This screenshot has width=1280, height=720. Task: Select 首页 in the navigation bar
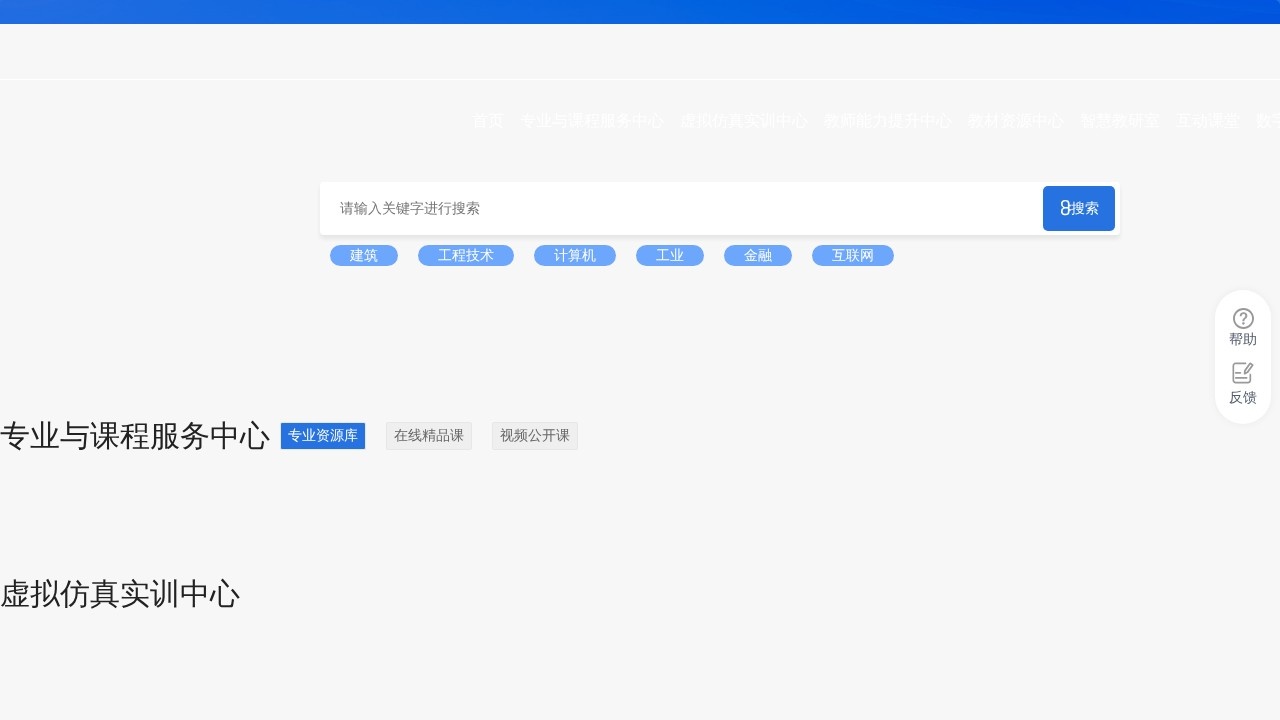pos(487,121)
